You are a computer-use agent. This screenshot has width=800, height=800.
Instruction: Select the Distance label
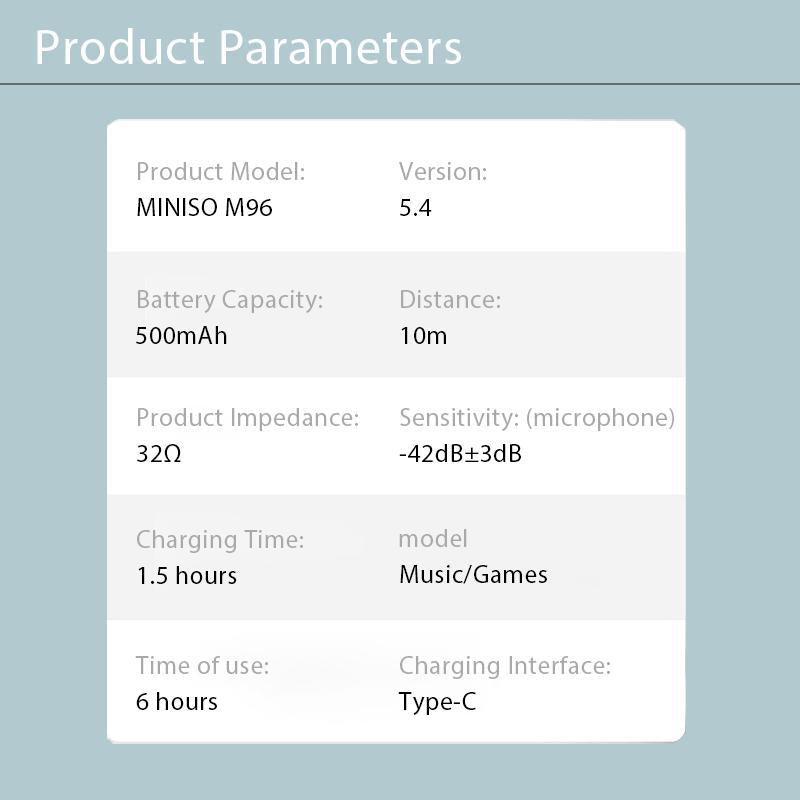(x=450, y=299)
